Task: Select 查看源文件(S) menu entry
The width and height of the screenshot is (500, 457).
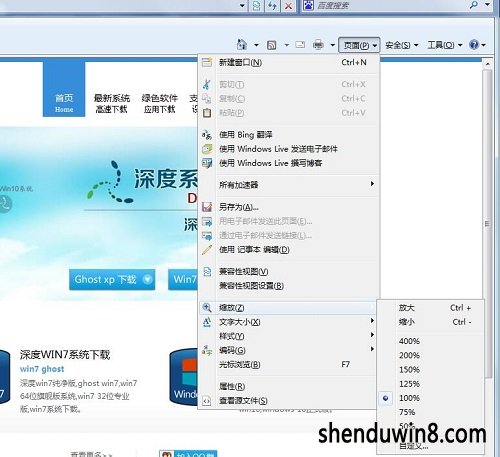Action: pyautogui.click(x=289, y=401)
